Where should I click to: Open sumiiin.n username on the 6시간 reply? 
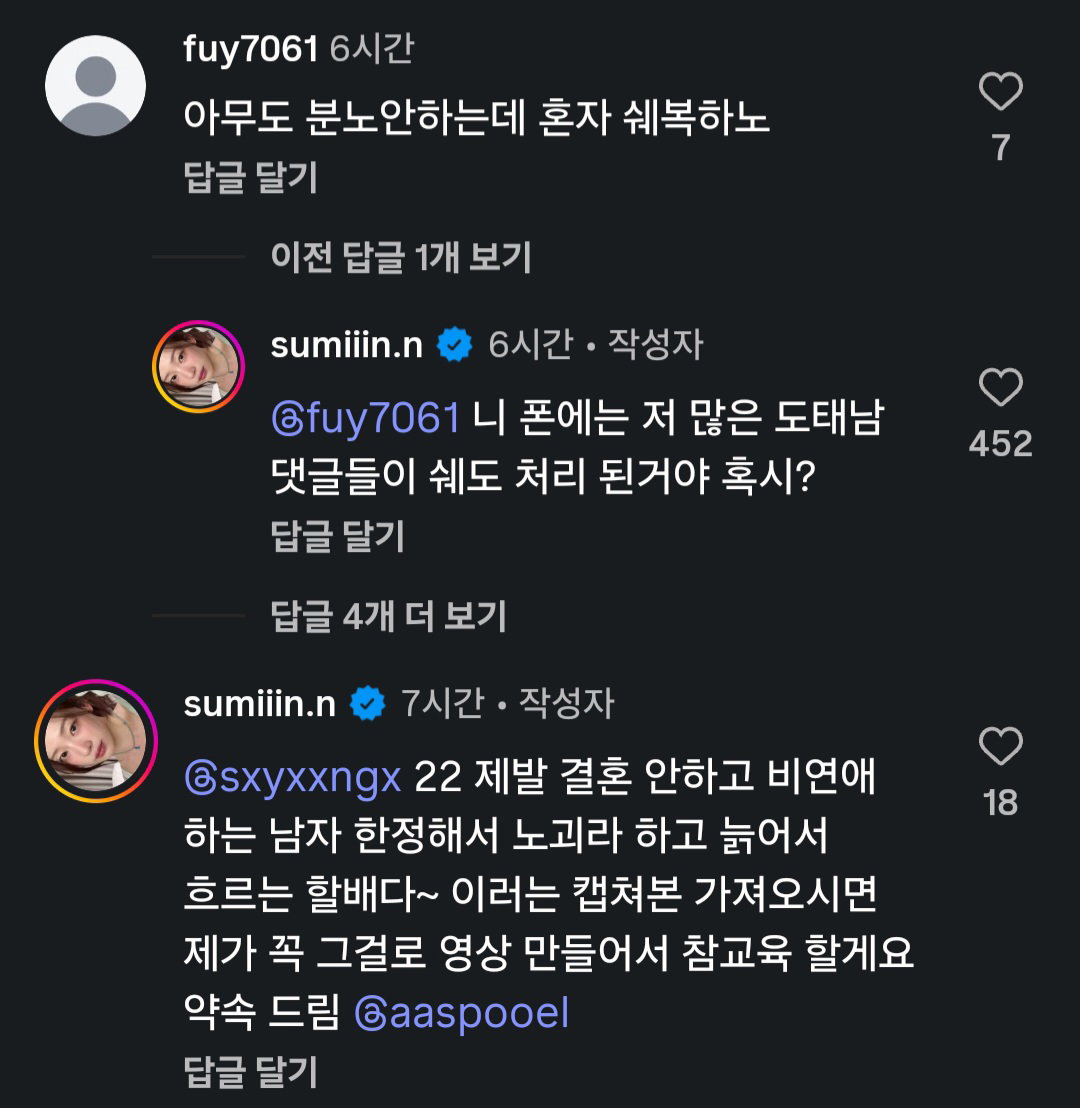click(x=346, y=345)
